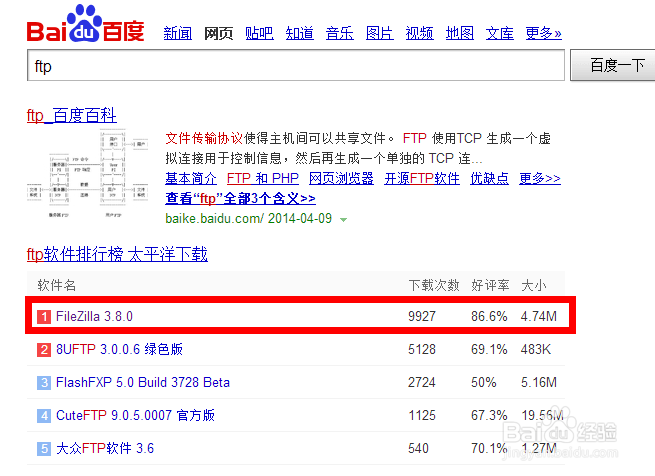655x476 pixels.
Task: Open the 视频 video tab
Action: pyautogui.click(x=419, y=33)
